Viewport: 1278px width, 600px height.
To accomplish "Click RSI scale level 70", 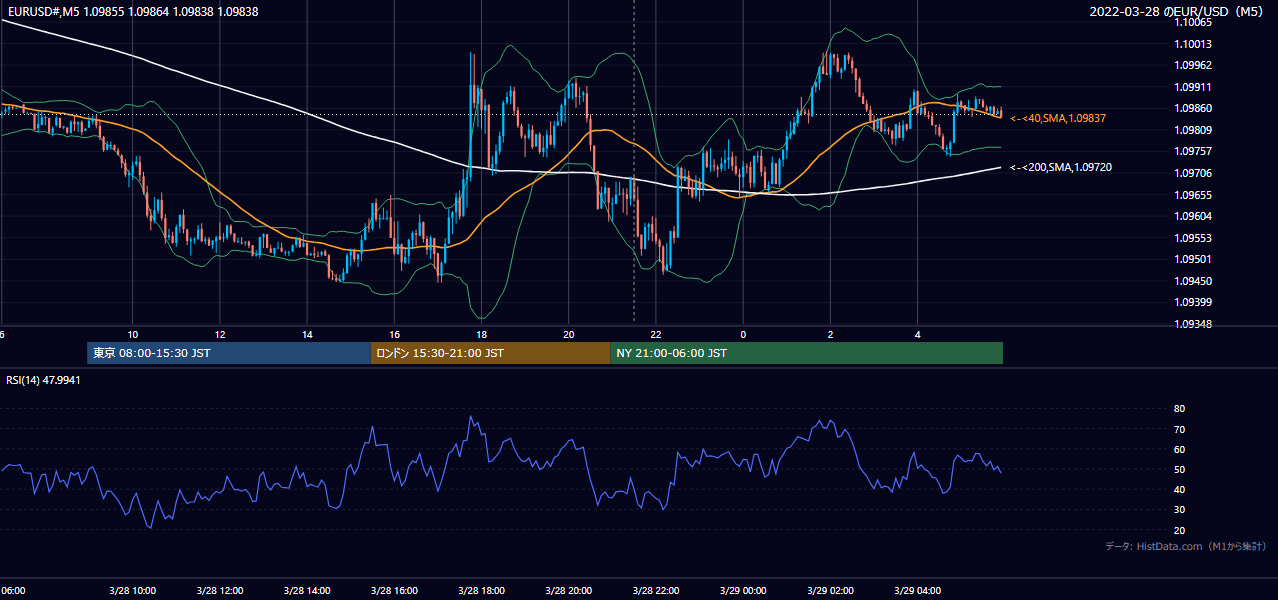I will (x=1180, y=429).
